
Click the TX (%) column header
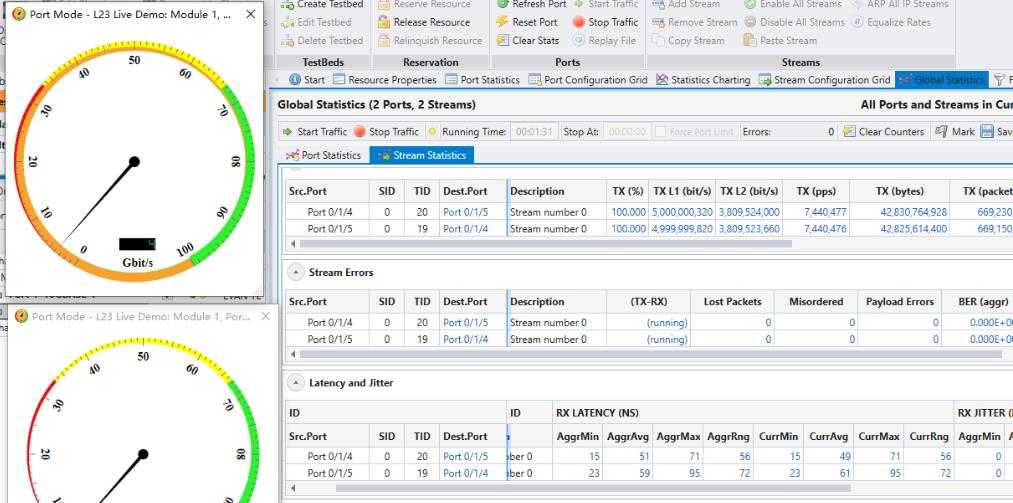(x=627, y=191)
